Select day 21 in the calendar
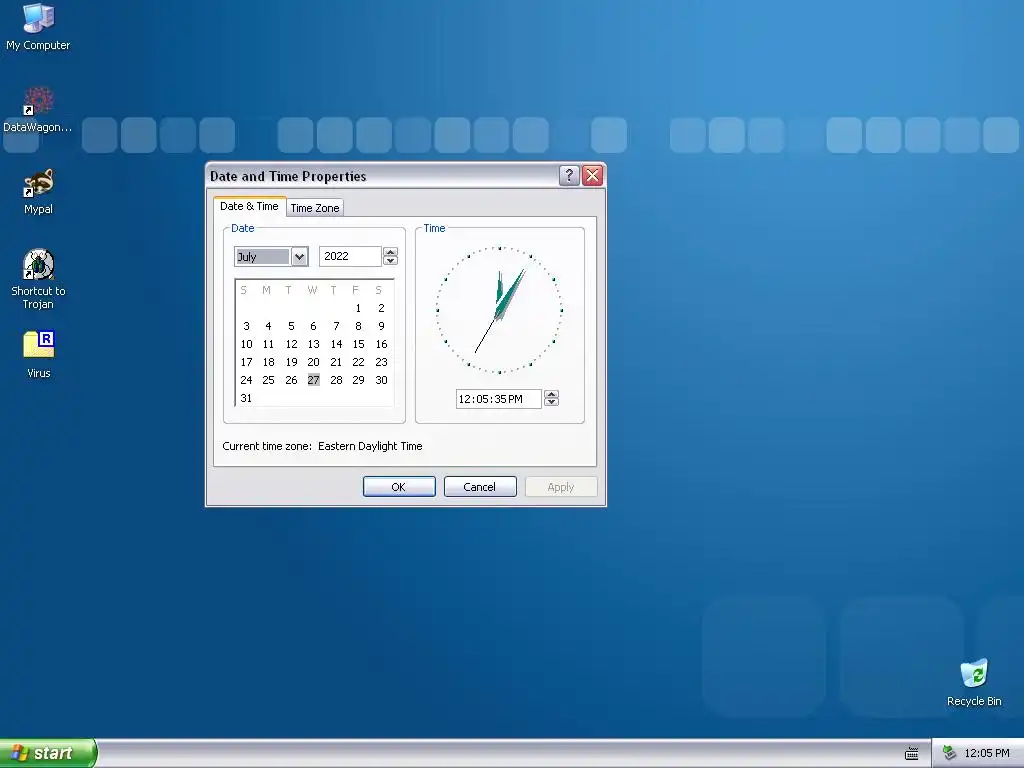 (x=336, y=362)
